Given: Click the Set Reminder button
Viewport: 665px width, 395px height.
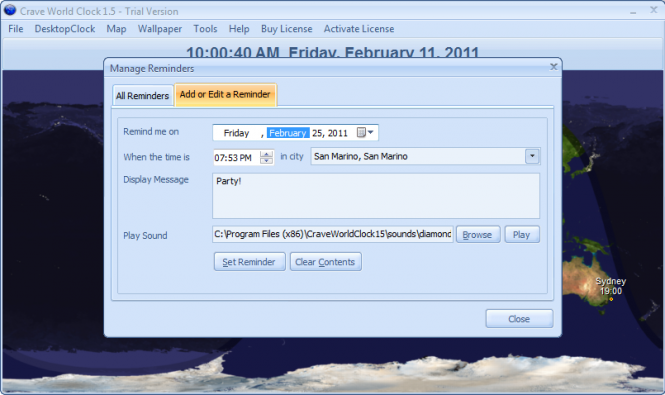Looking at the screenshot, I should tap(249, 262).
